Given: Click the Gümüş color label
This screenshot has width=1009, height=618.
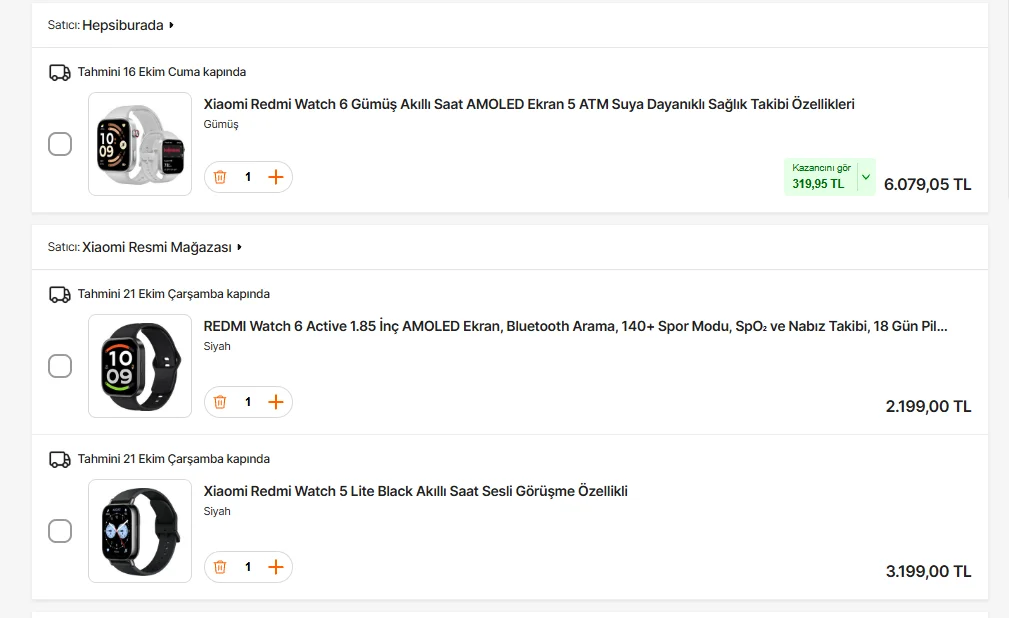Looking at the screenshot, I should [x=221, y=124].
